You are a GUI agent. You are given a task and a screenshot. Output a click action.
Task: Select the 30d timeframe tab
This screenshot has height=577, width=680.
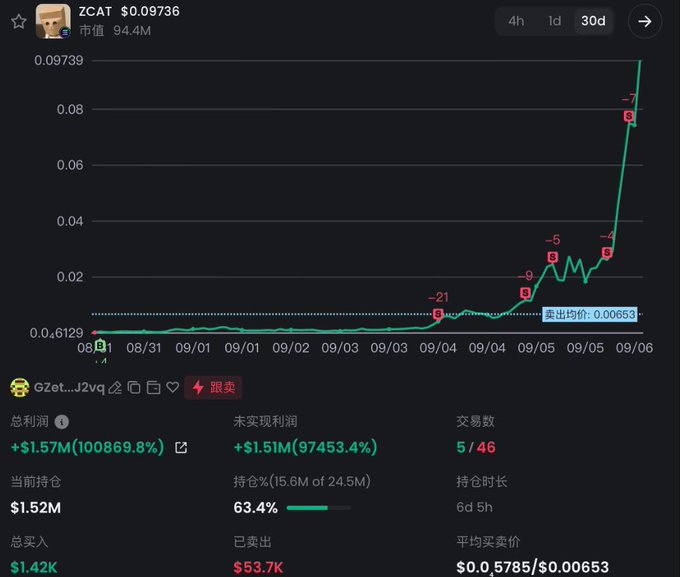[593, 21]
